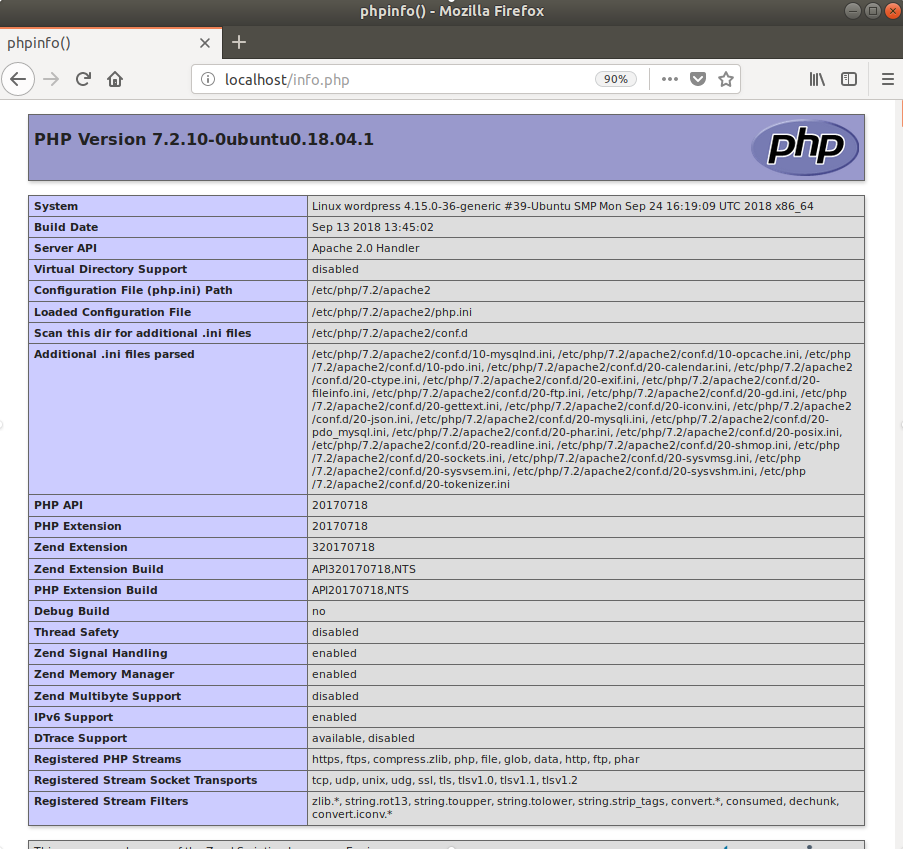The height and width of the screenshot is (849, 903).
Task: Click the API20170718,NTS value
Action: coord(361,590)
